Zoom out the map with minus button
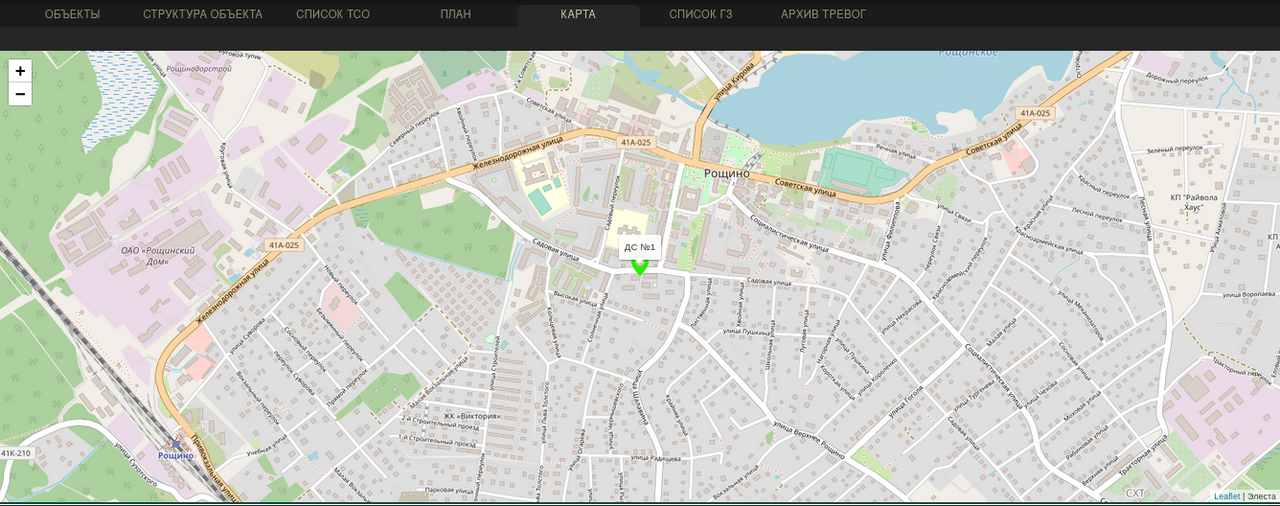Image resolution: width=1280 pixels, height=506 pixels. [20, 95]
